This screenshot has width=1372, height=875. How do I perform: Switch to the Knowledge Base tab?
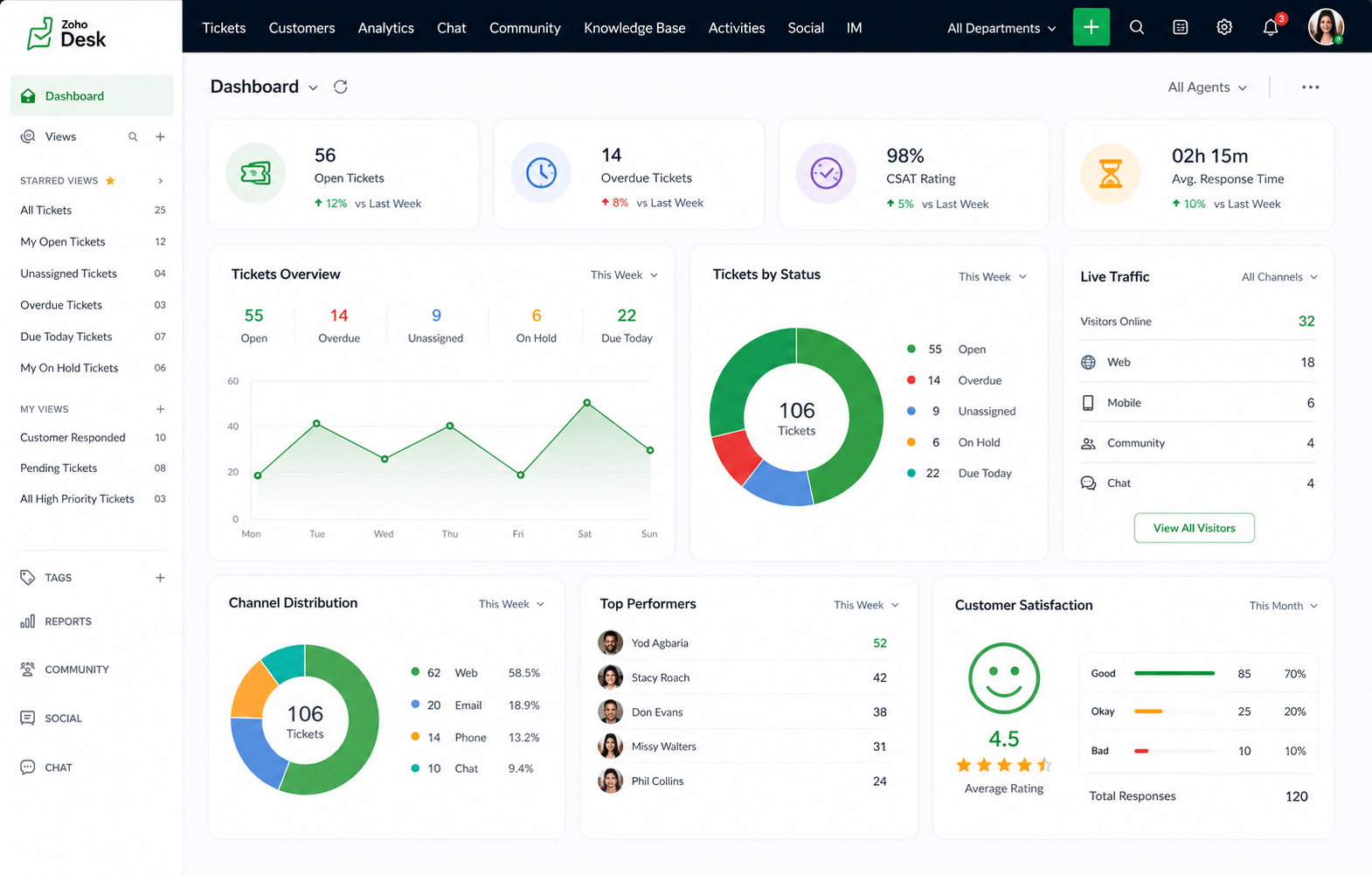634,28
